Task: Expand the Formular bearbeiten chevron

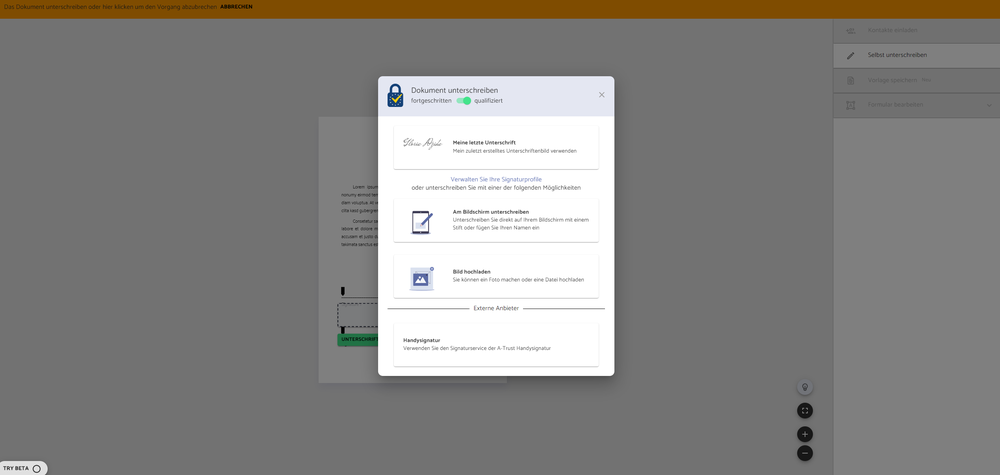Action: pos(989,105)
